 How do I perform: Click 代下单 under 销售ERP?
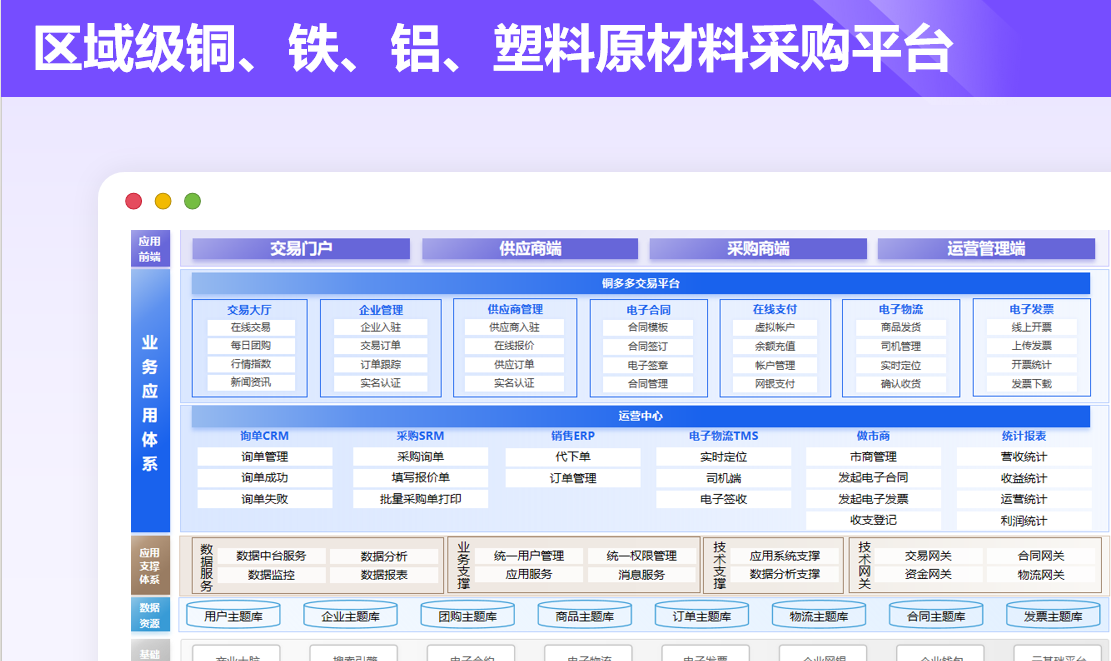click(573, 457)
